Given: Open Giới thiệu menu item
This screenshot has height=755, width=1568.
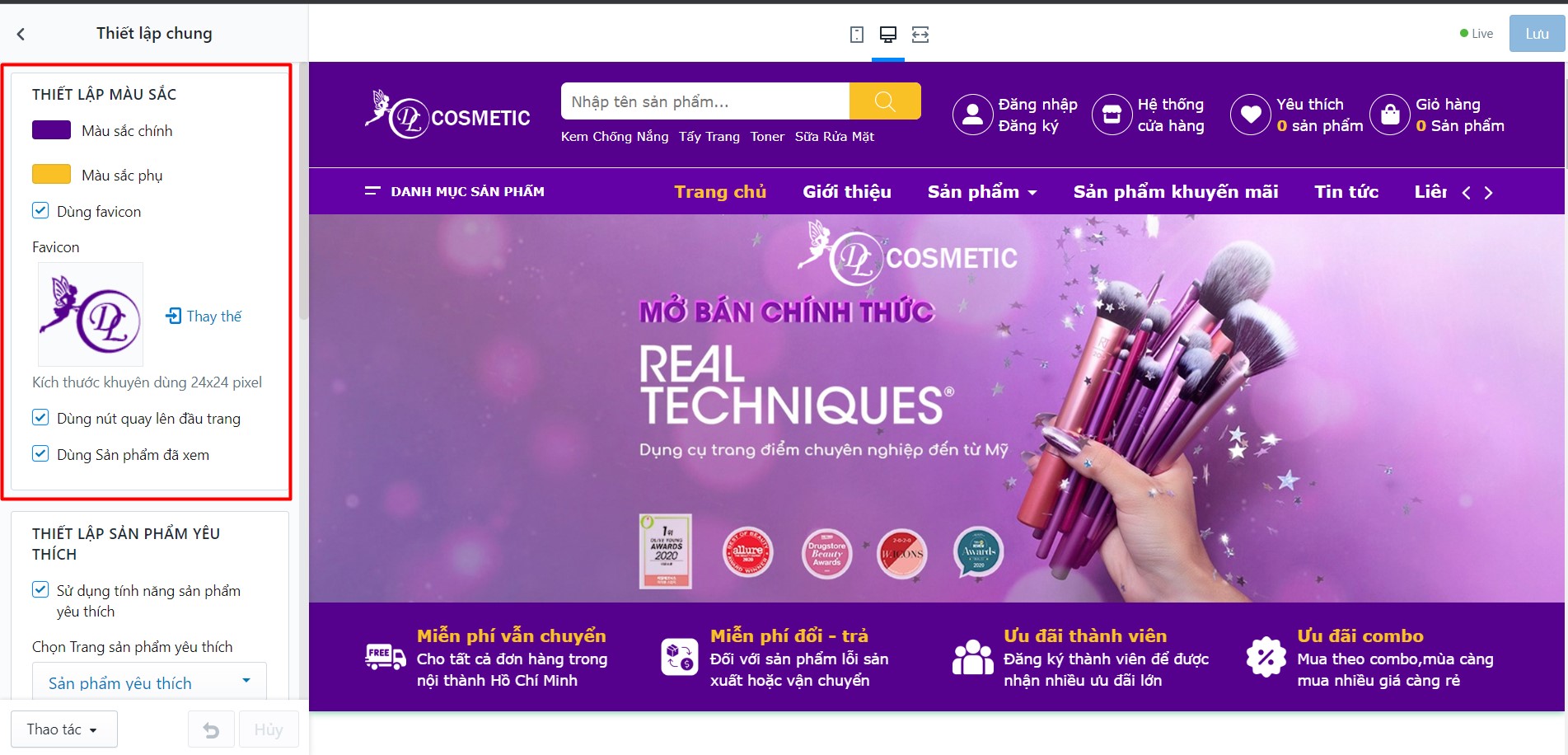Looking at the screenshot, I should [847, 192].
